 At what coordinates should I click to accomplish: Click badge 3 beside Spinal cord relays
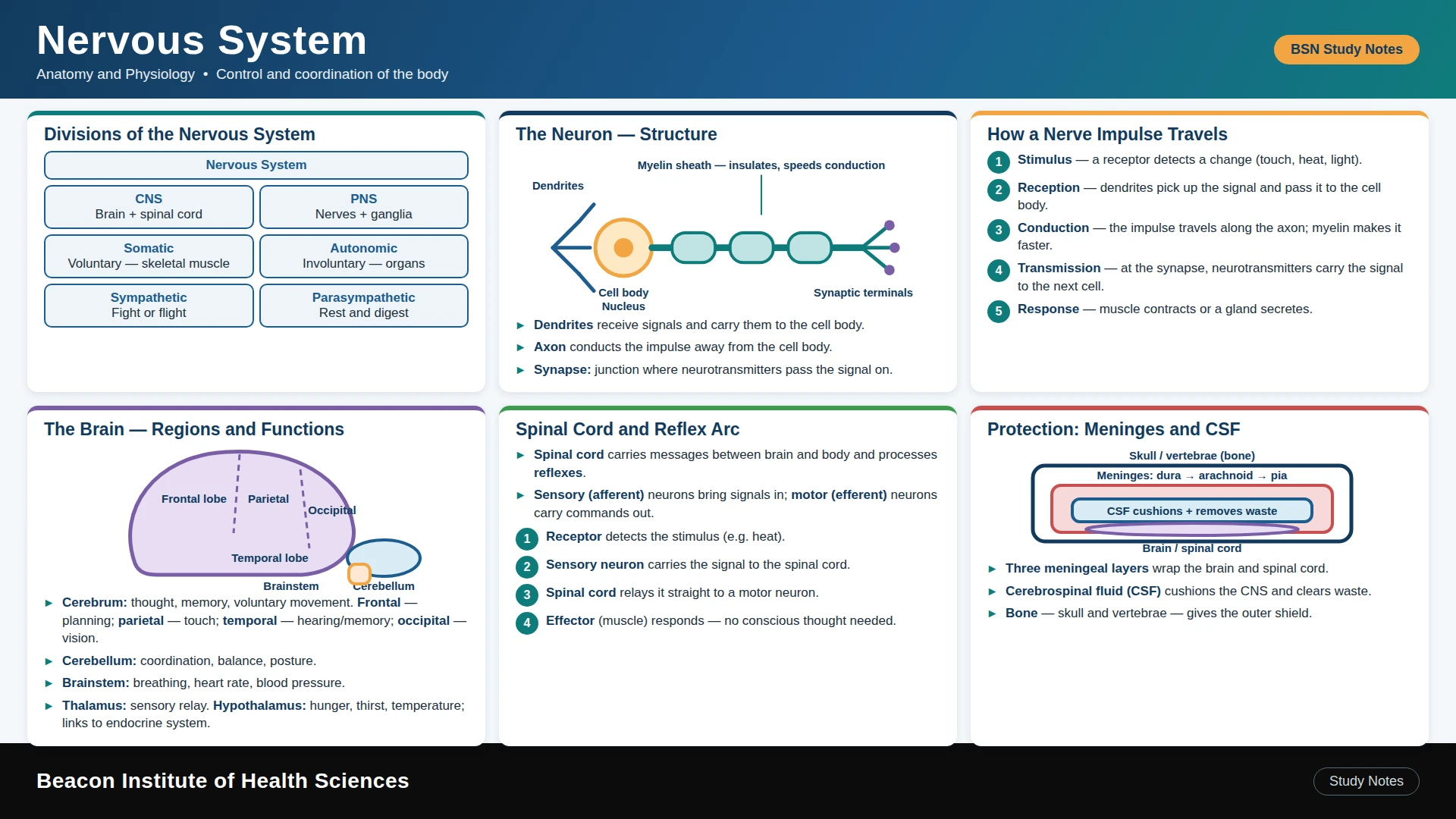coord(527,595)
